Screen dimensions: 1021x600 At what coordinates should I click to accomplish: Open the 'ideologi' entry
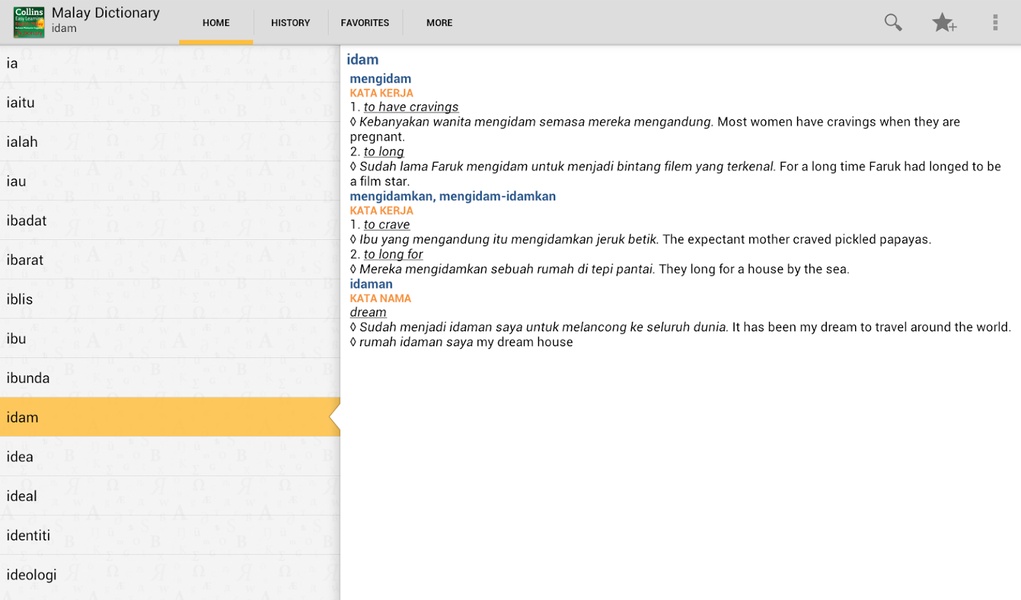[x=170, y=575]
